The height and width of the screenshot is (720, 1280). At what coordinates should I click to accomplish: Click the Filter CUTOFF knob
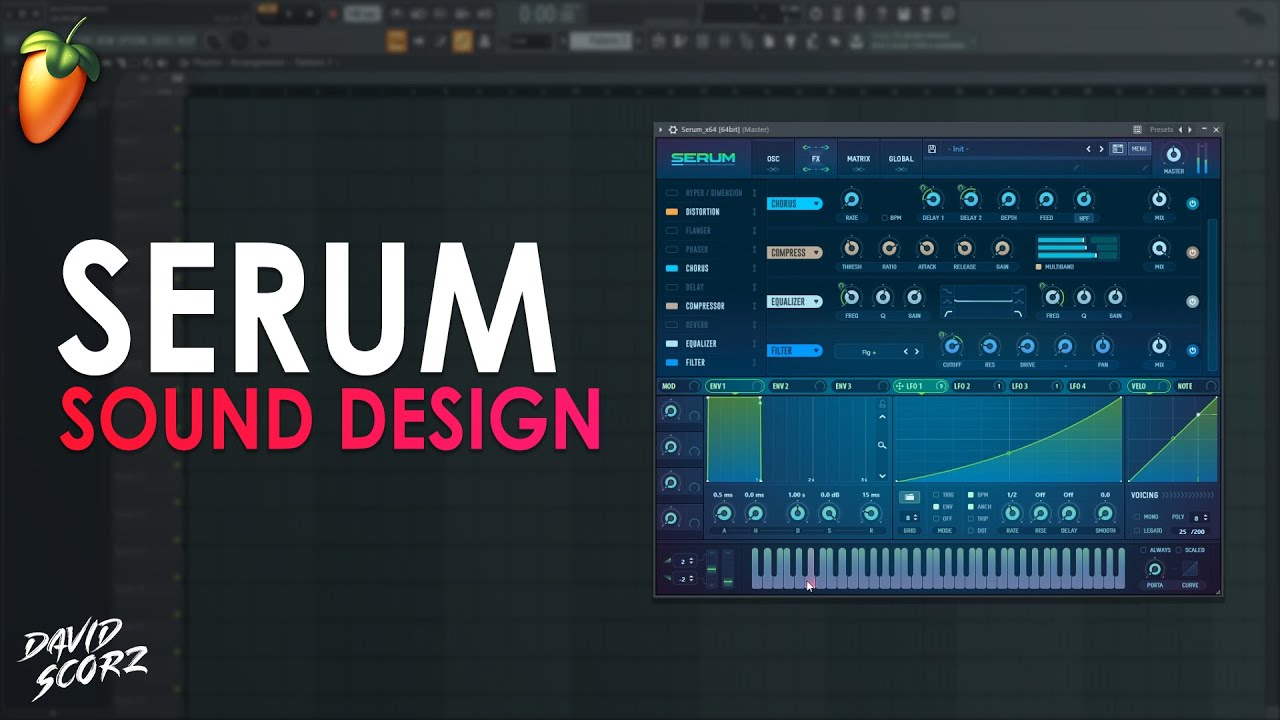[952, 346]
